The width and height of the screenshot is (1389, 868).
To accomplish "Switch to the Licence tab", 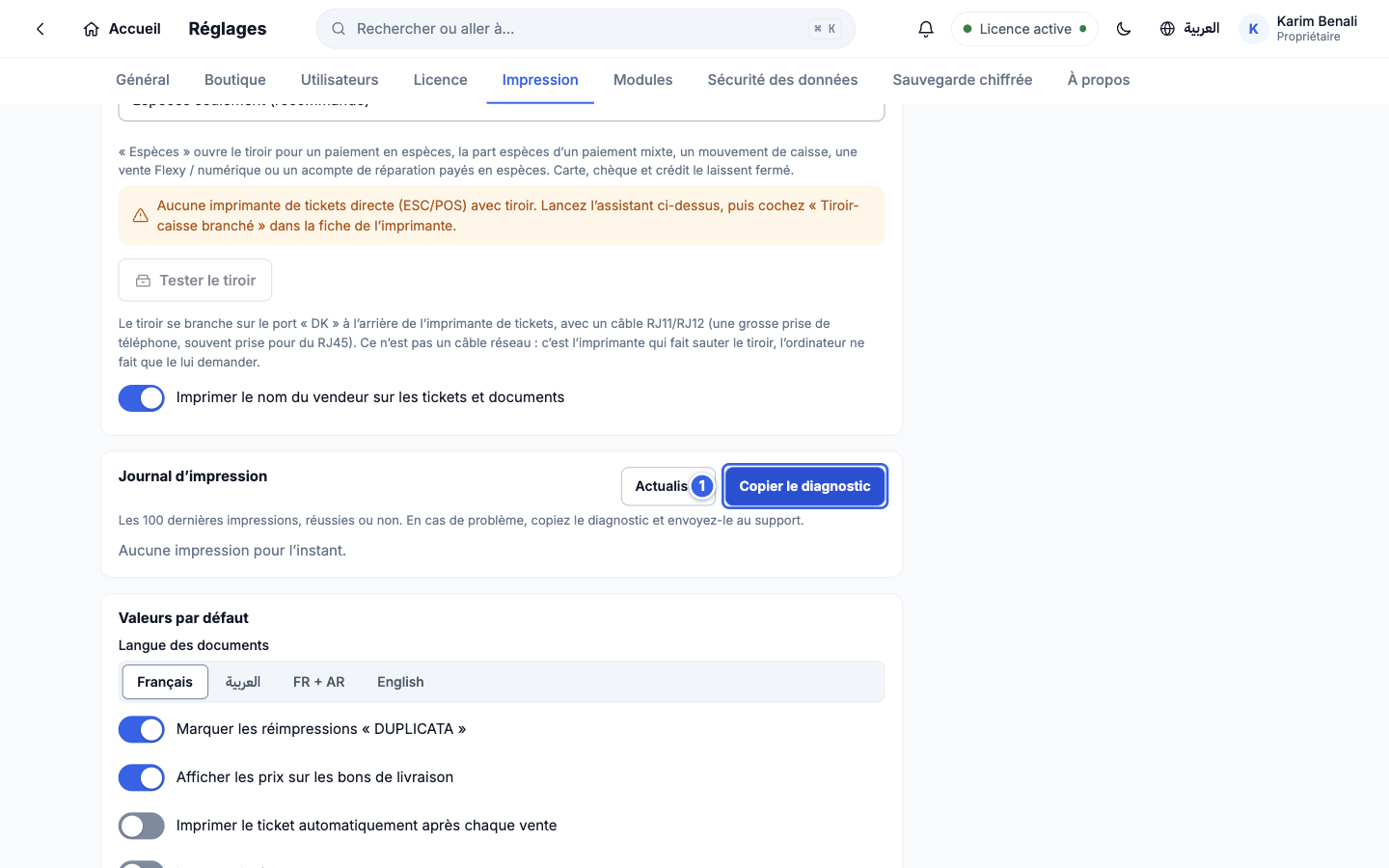I will (441, 80).
